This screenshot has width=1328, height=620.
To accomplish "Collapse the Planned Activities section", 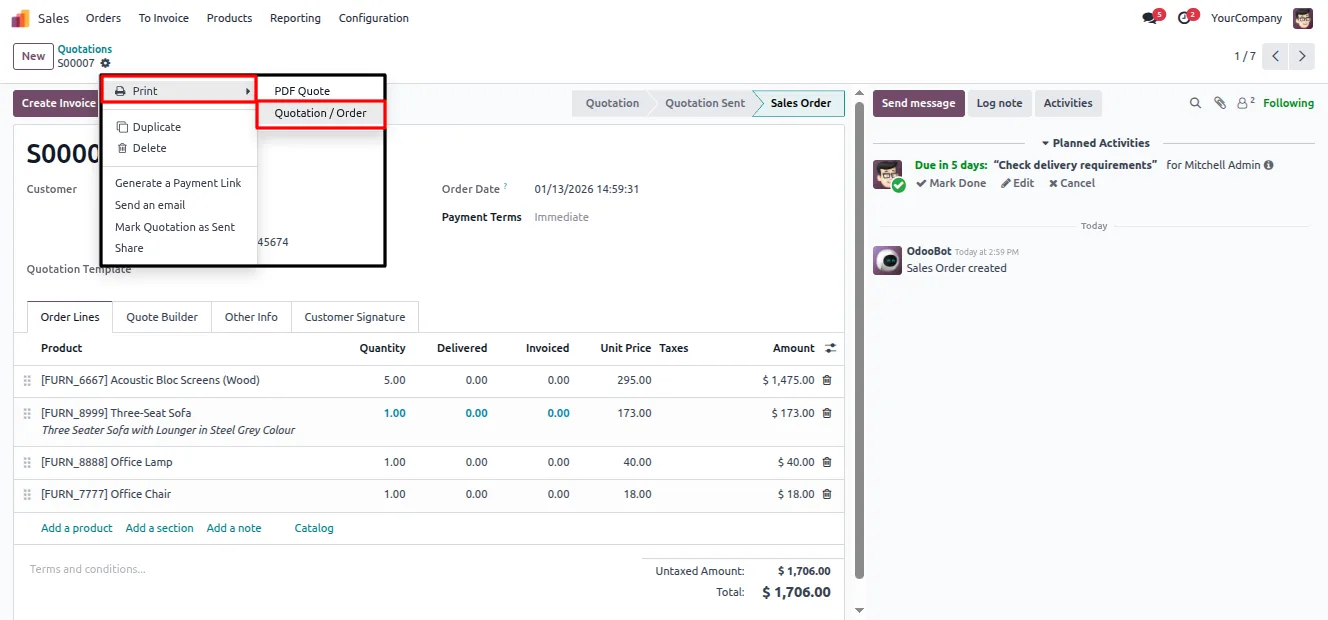I will (x=1095, y=143).
